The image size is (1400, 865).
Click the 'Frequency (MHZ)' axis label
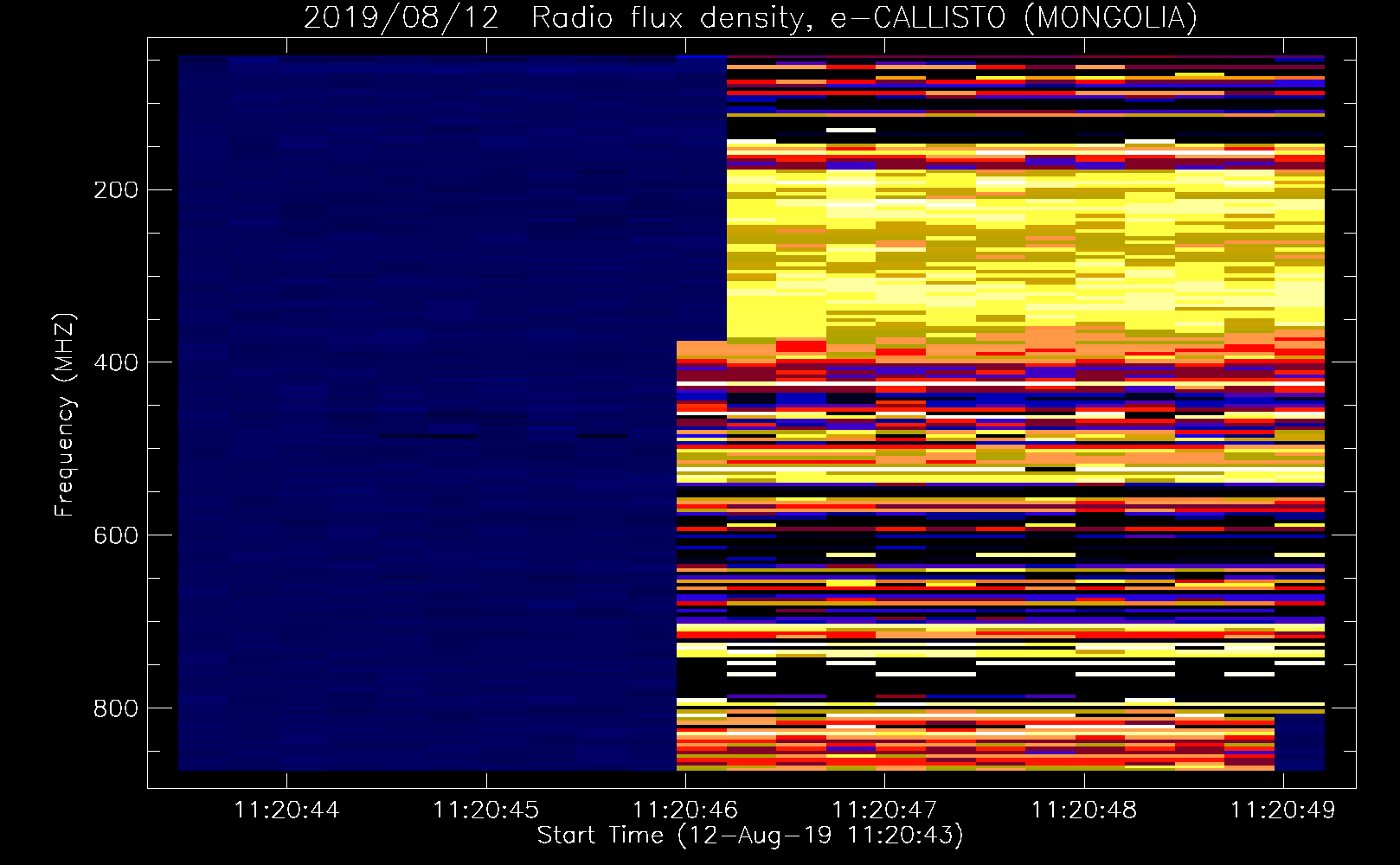(x=65, y=415)
